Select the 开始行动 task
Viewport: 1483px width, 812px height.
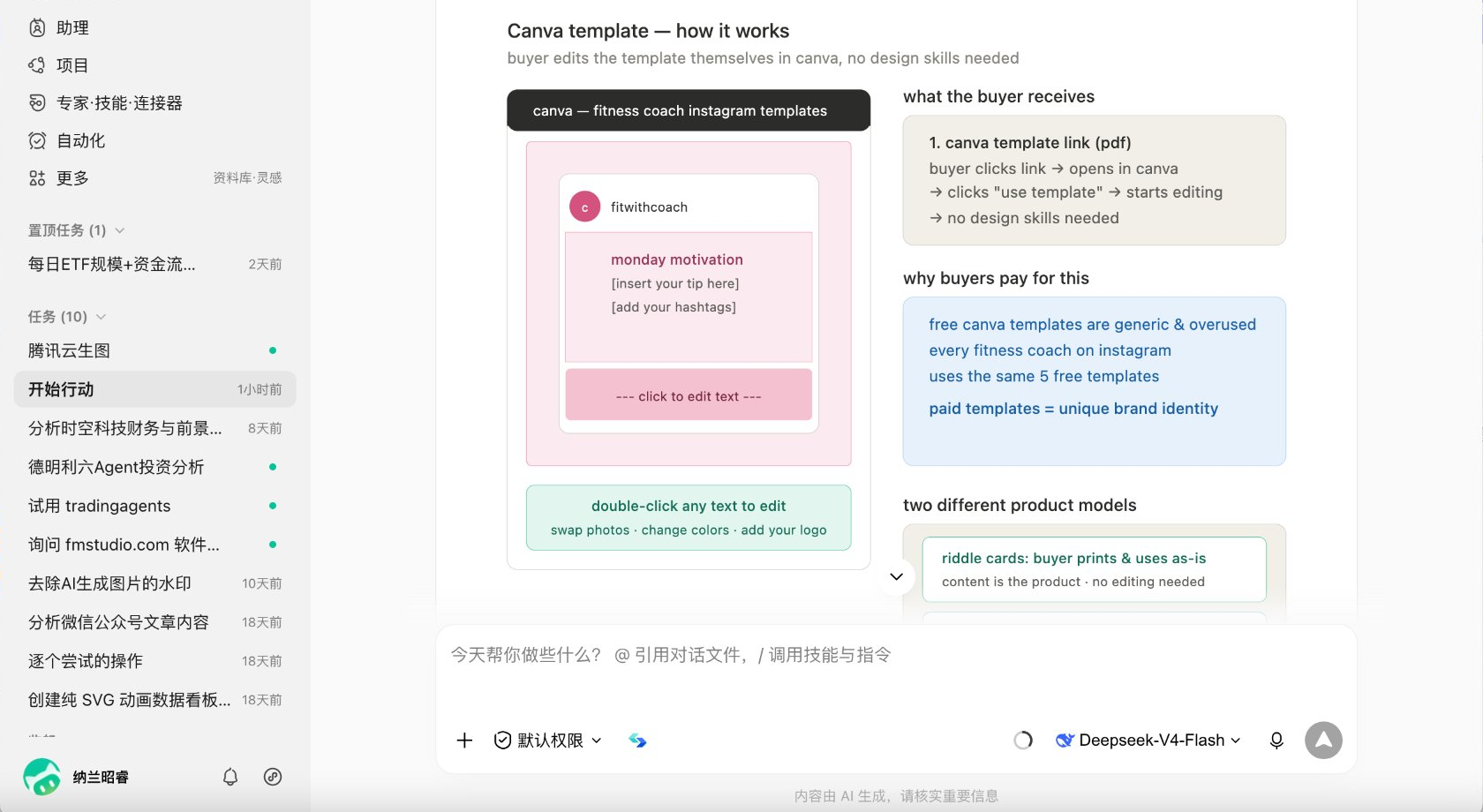[x=154, y=389]
